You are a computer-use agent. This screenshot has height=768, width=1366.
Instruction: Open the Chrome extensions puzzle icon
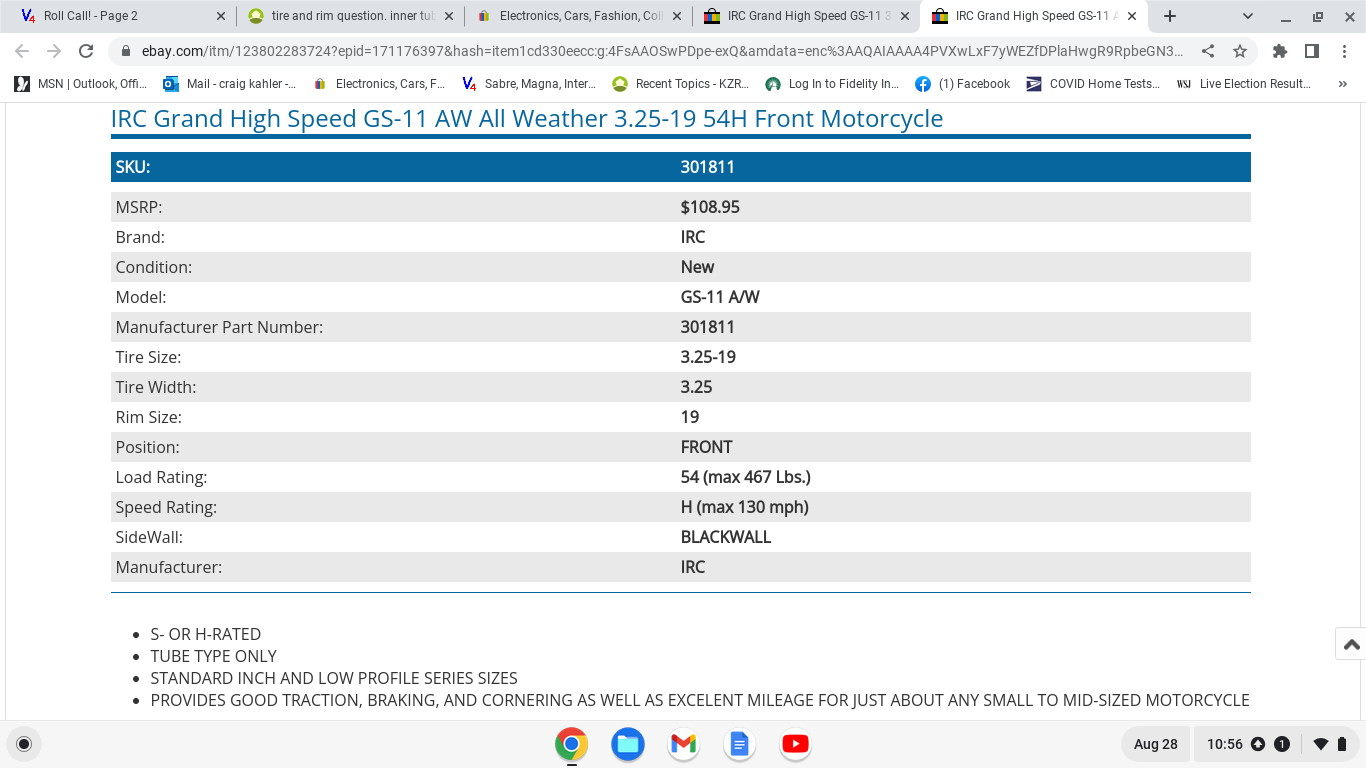pos(1280,51)
